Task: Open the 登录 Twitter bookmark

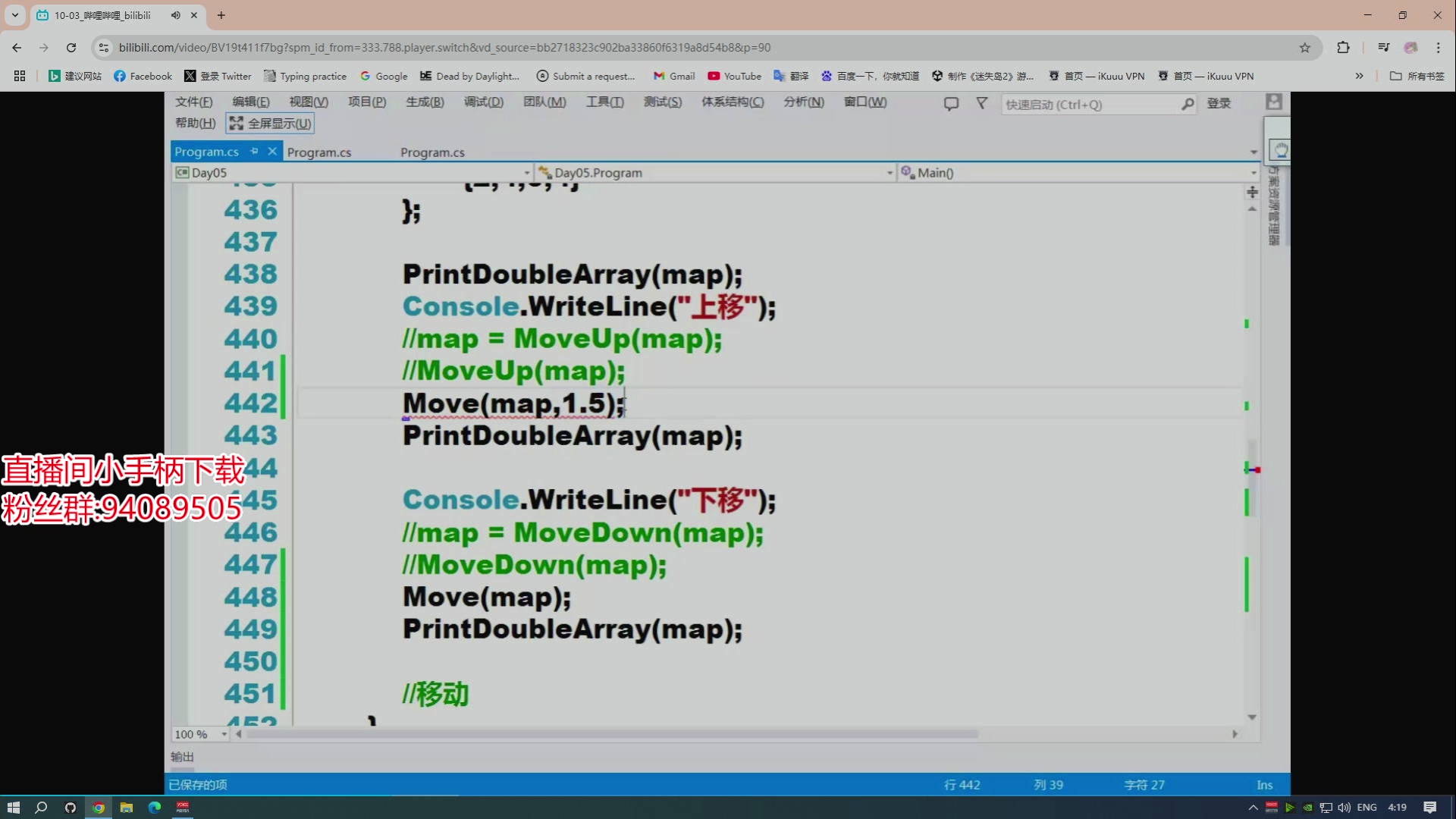Action: (x=218, y=76)
